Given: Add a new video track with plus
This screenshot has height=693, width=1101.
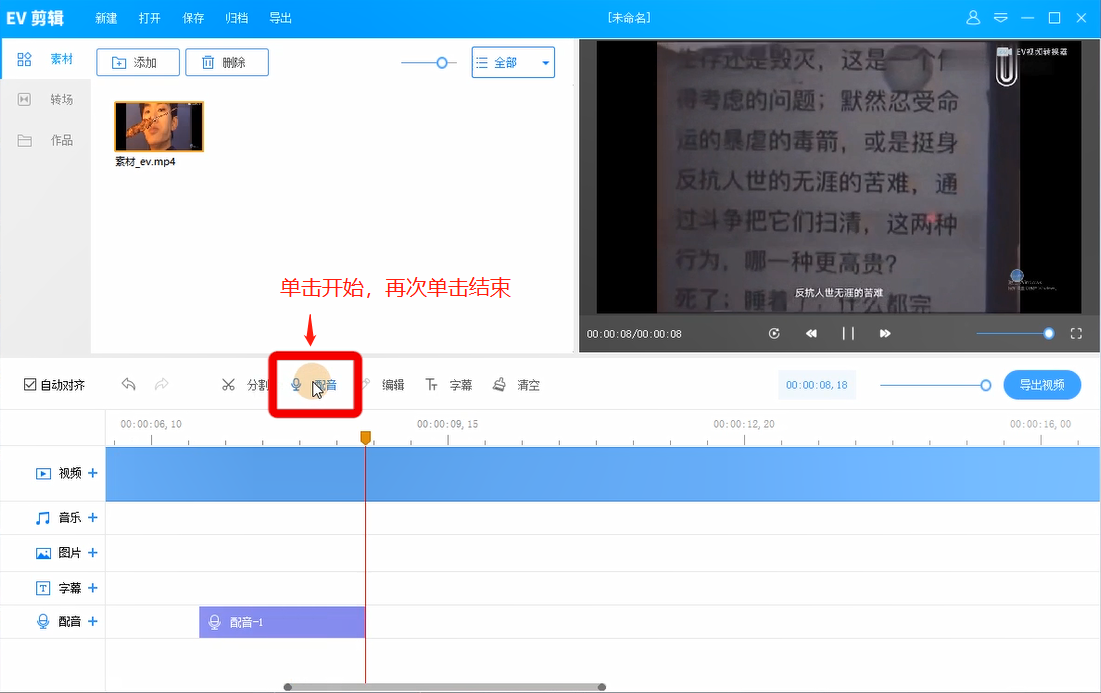Looking at the screenshot, I should 93,473.
